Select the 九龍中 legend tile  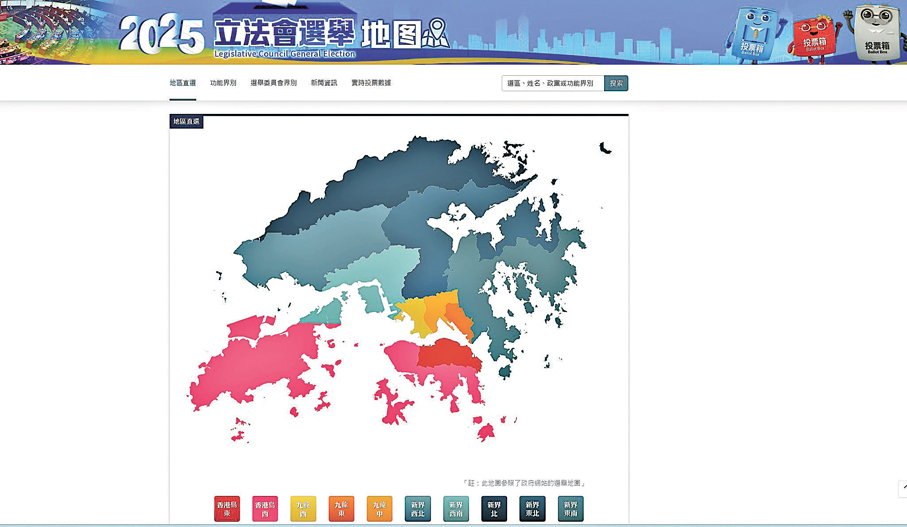379,508
